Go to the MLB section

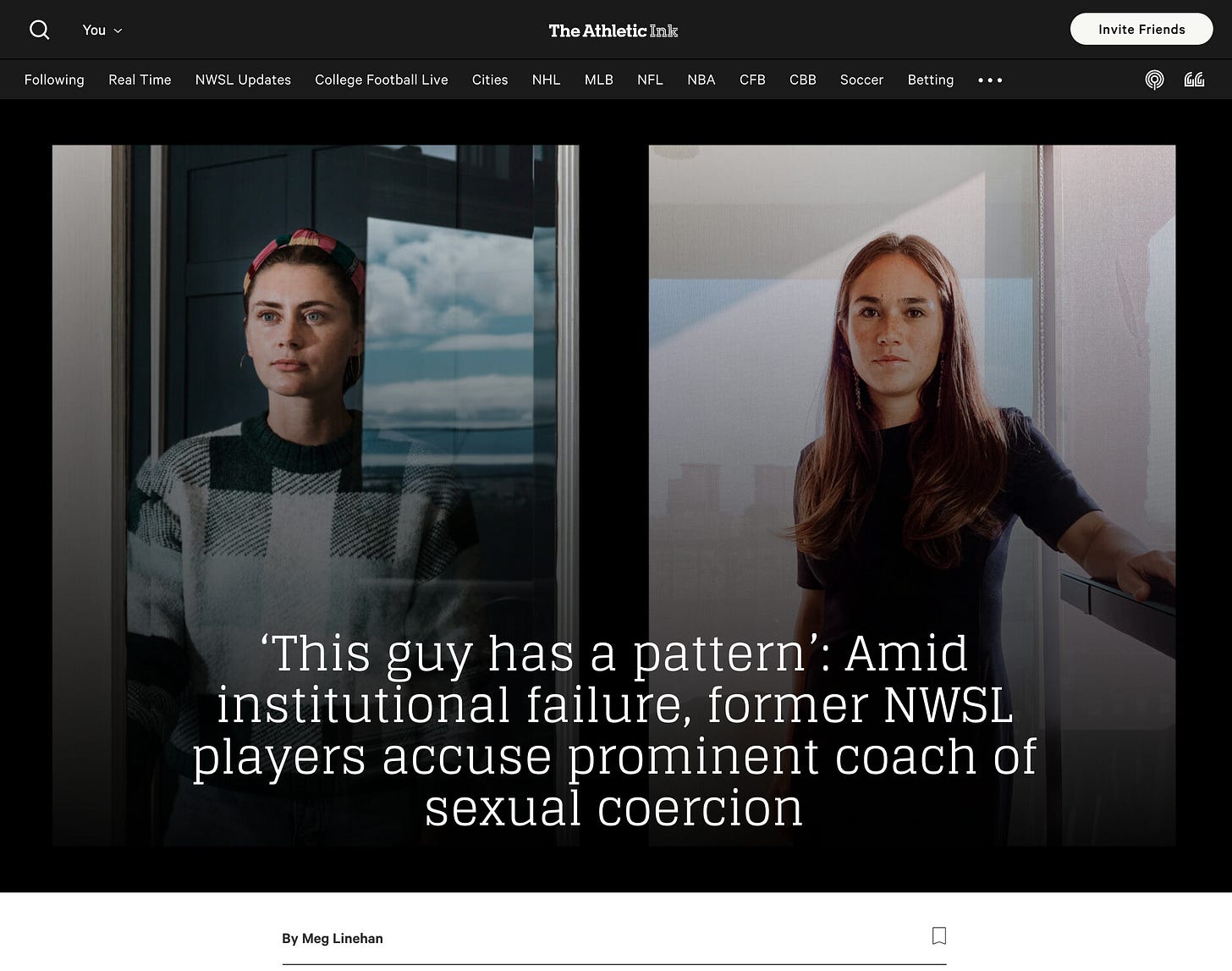(x=599, y=80)
